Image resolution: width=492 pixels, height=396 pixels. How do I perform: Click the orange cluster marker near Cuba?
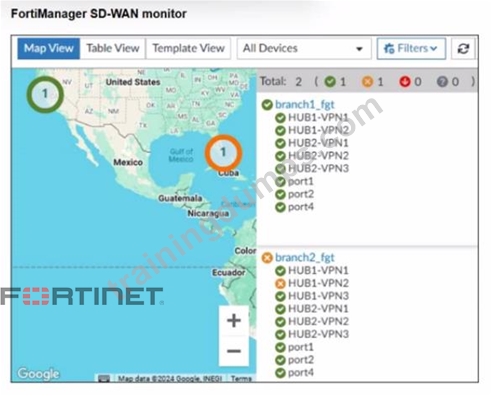pos(223,153)
